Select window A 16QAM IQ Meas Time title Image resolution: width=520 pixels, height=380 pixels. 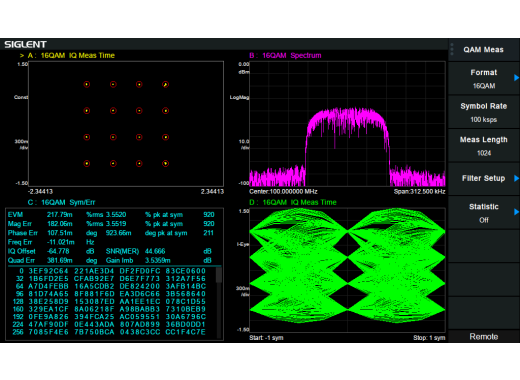coord(71,55)
